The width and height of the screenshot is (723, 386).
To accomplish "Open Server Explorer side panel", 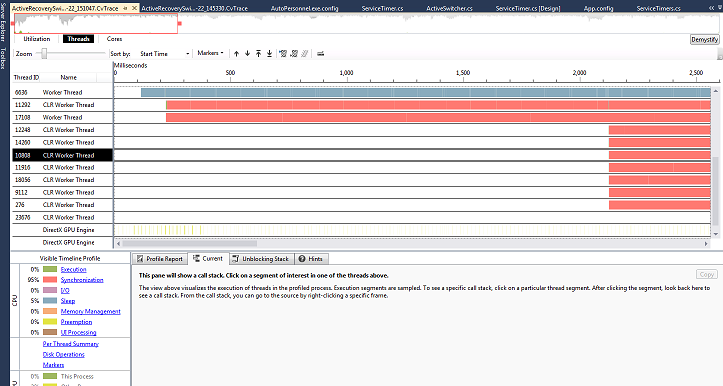I will point(3,21).
